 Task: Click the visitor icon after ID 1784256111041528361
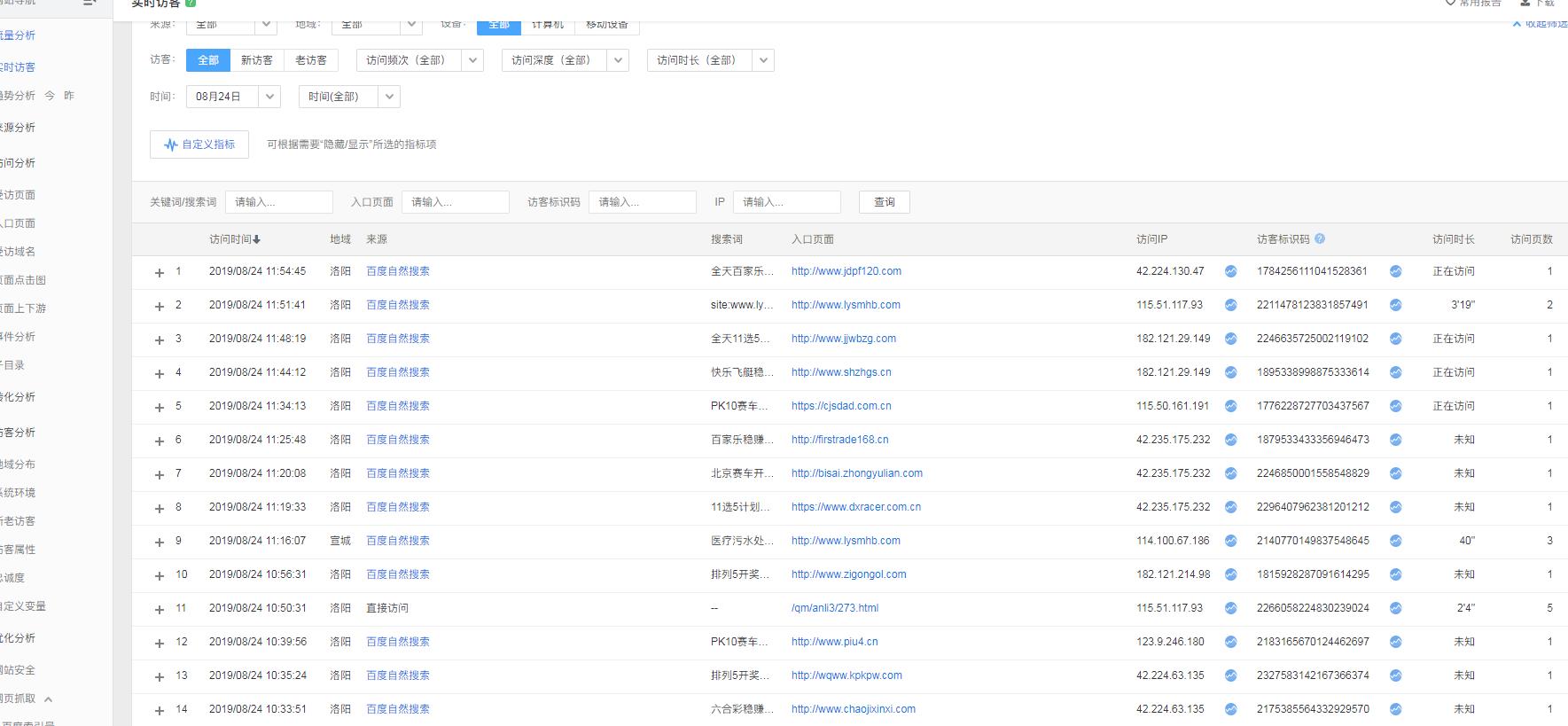tap(1395, 271)
